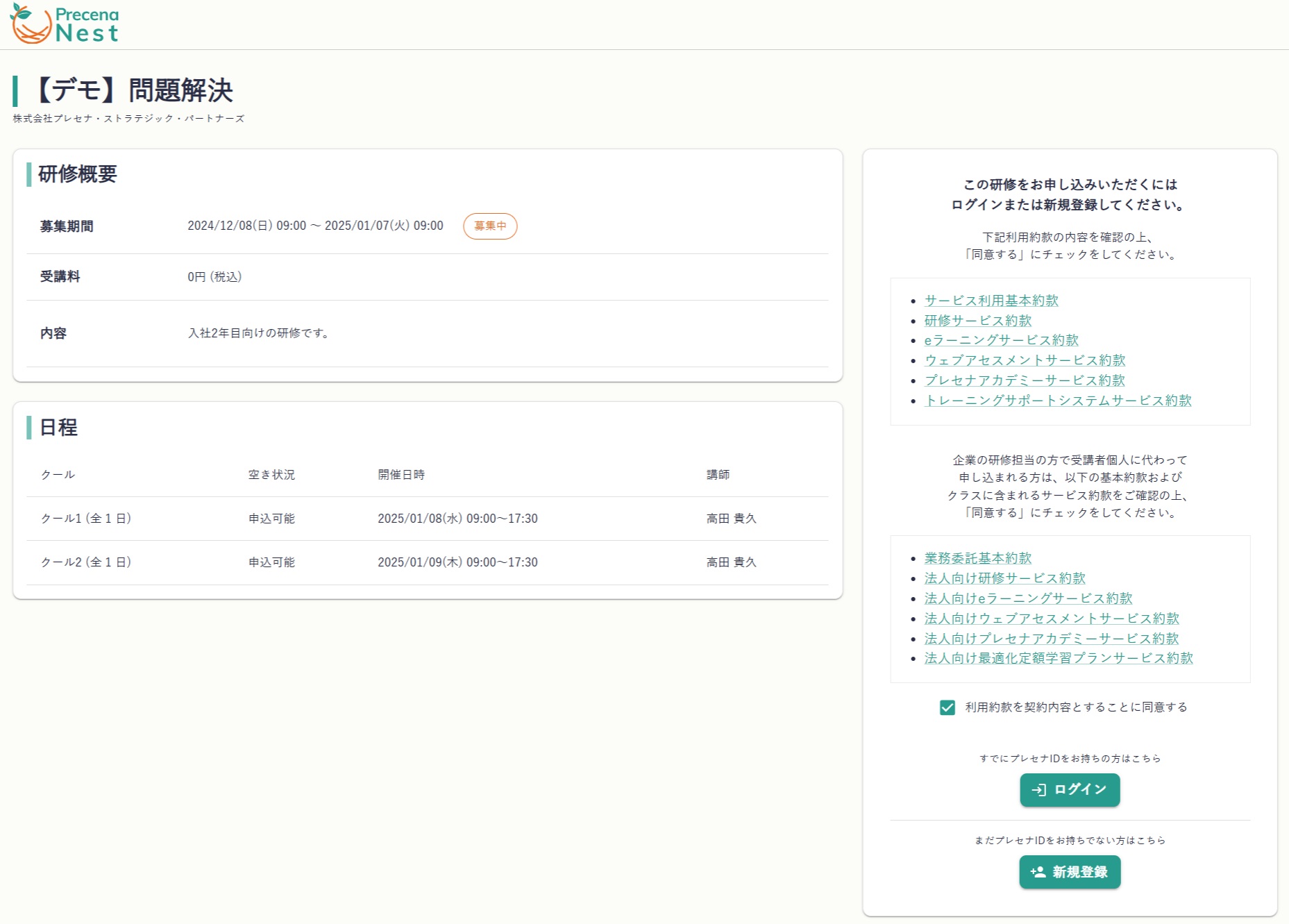Open 研修サービス約款 link
Viewport: 1289px width, 924px height.
978,321
